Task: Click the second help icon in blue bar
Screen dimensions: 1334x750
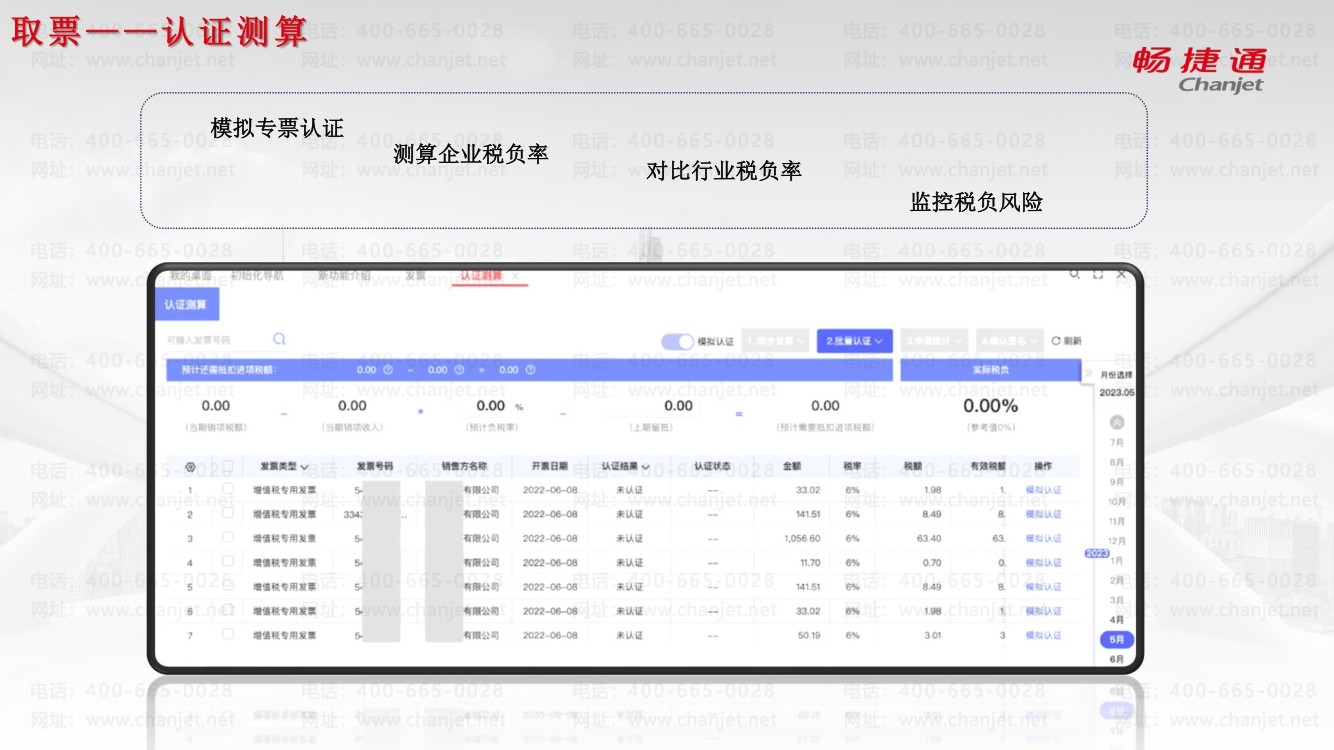Action: (x=459, y=370)
